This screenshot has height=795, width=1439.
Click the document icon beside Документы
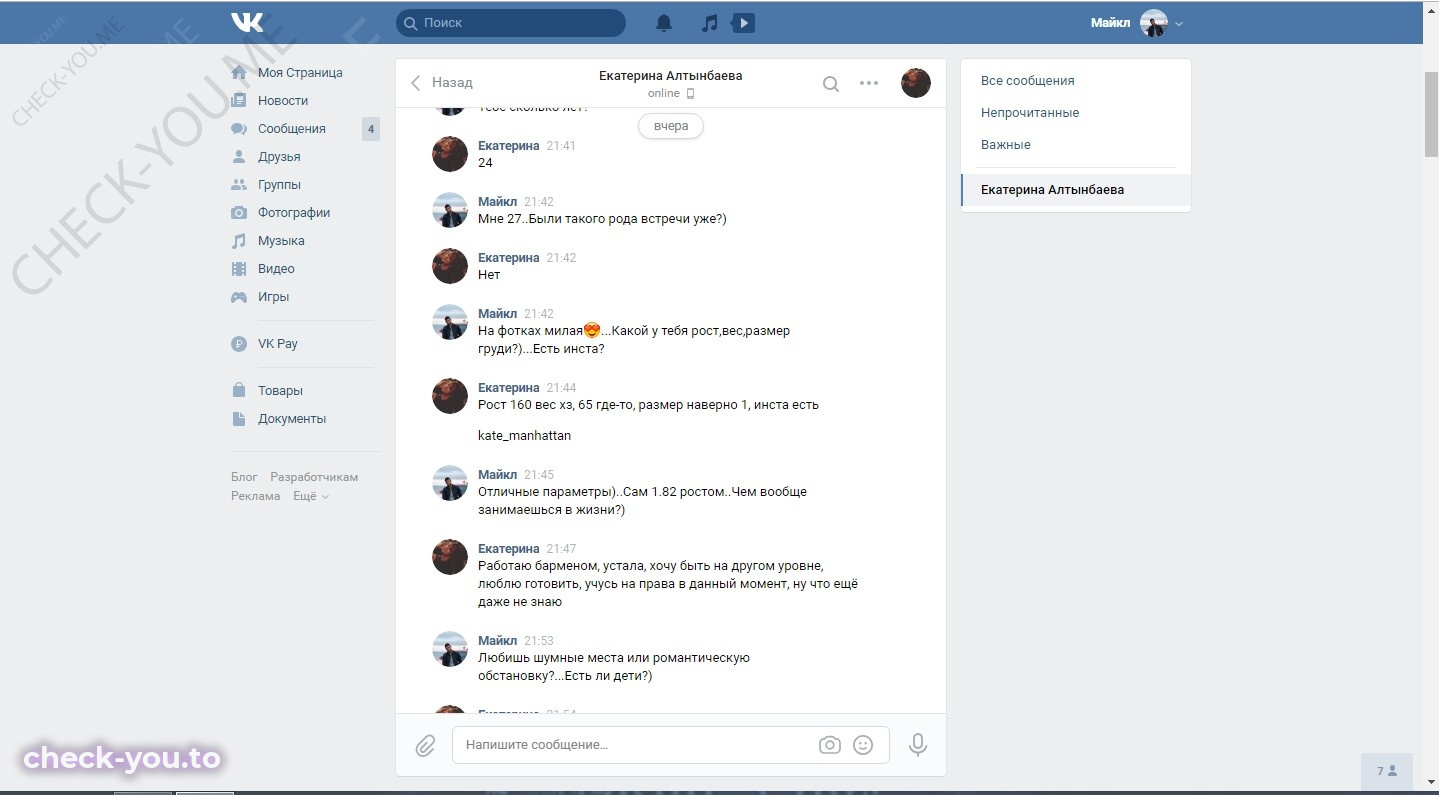tap(239, 419)
